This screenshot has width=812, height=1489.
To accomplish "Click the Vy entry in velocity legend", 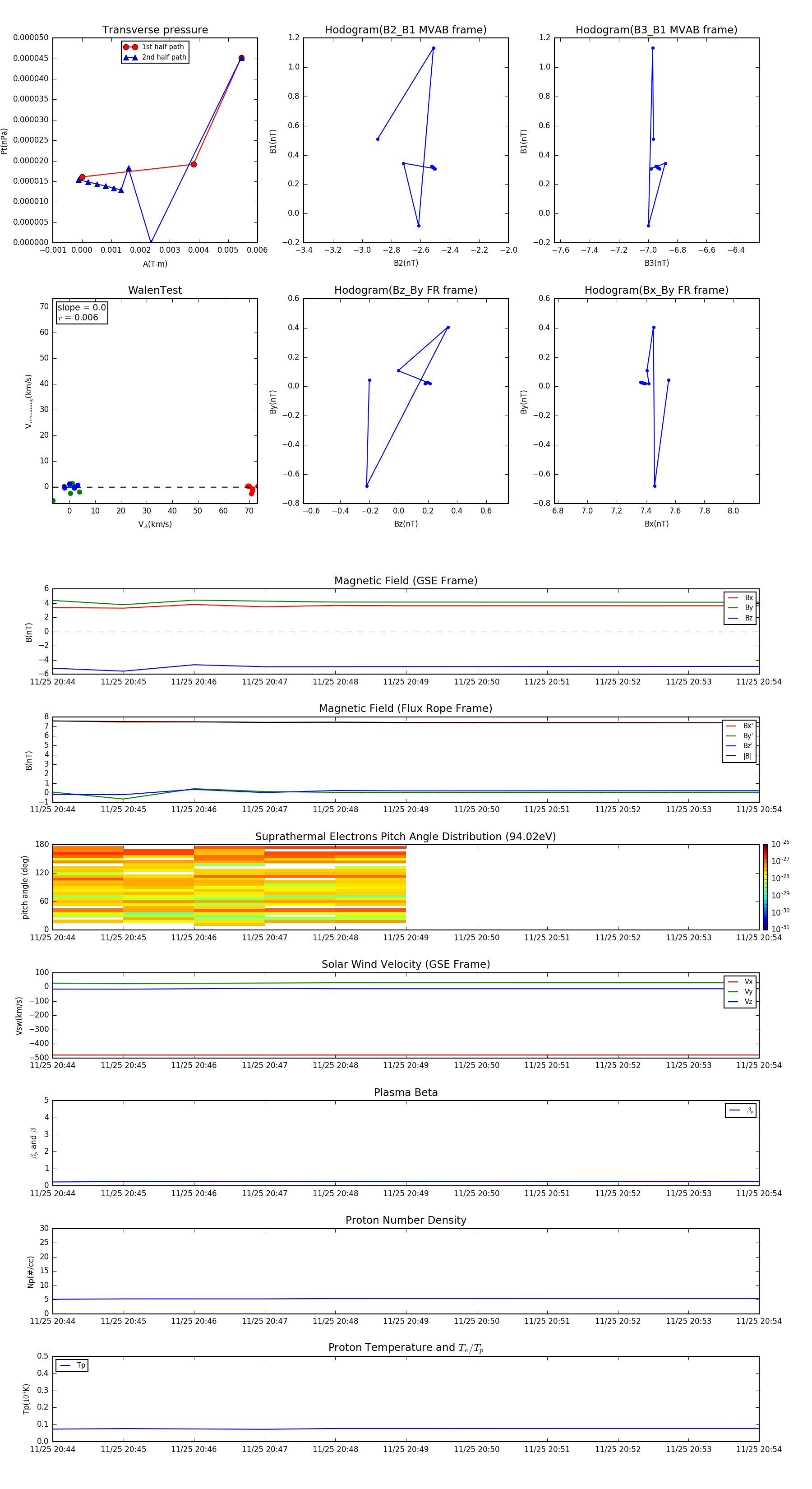I will click(740, 991).
